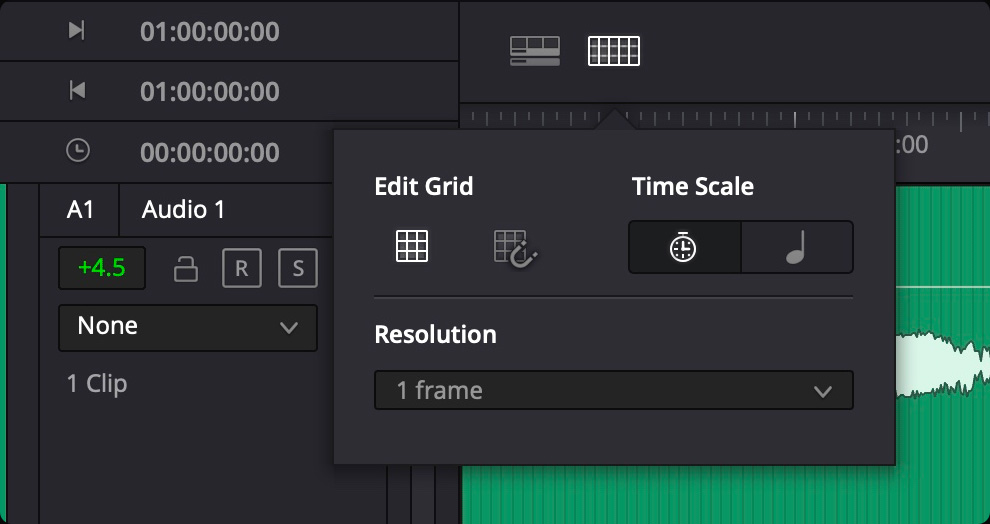The height and width of the screenshot is (524, 990).
Task: Click the grid options icon
Action: click(613, 51)
